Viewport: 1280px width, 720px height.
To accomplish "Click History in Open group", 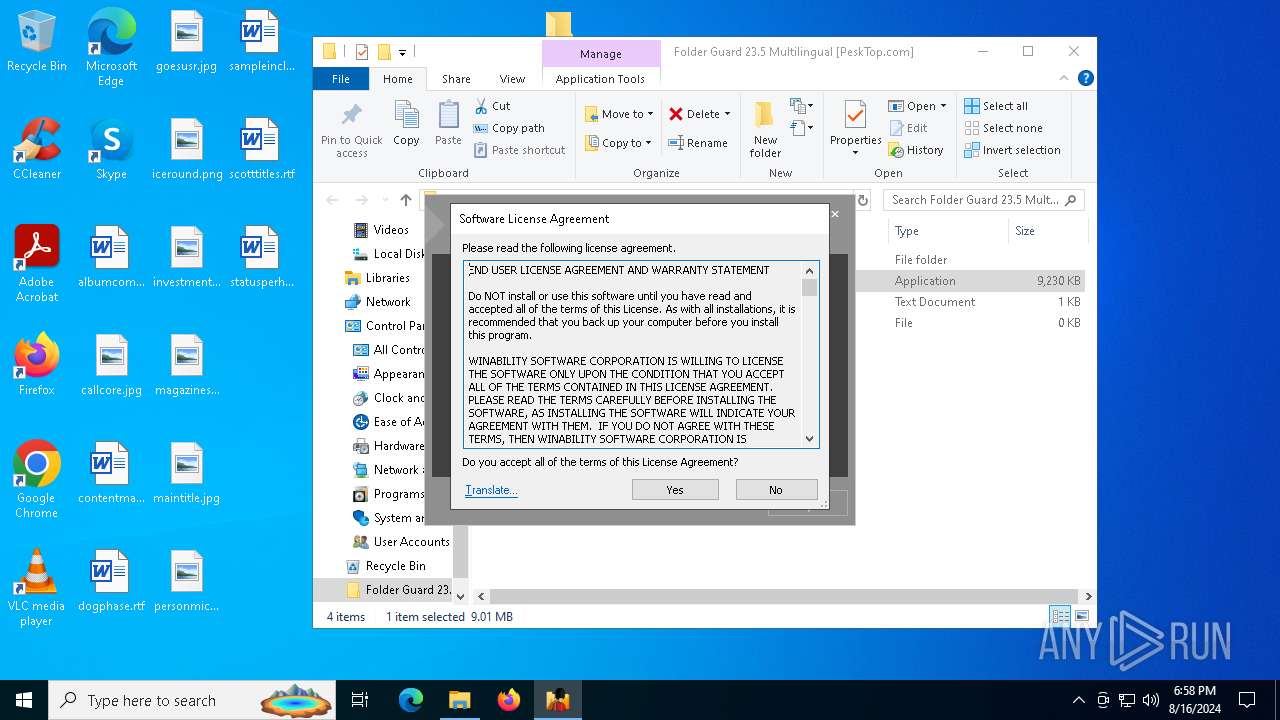I will 916,150.
